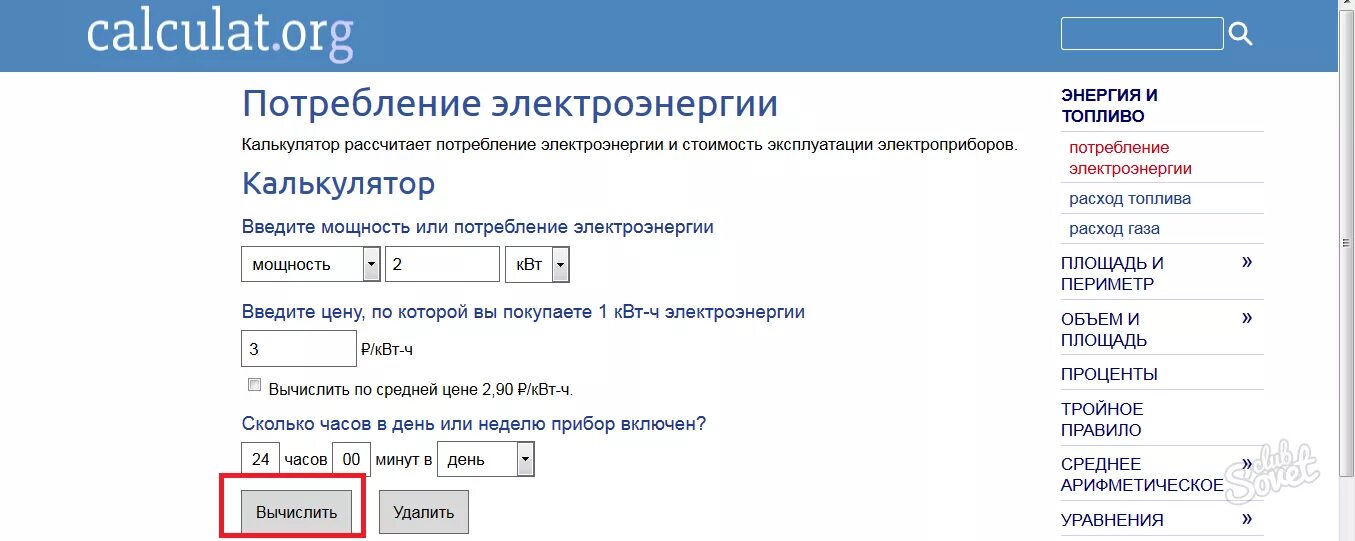Expand the ОБЪЕМ И ПЛОЩАДЬ chevron
Image resolution: width=1355 pixels, height=541 pixels.
pyautogui.click(x=1247, y=318)
